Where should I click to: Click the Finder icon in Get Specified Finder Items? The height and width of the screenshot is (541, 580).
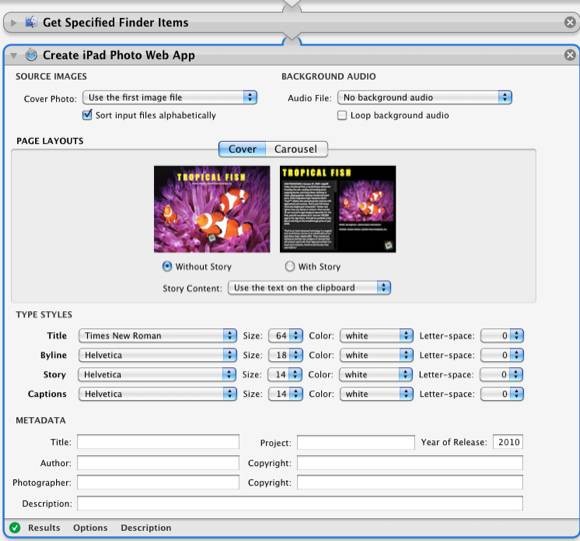(x=31, y=23)
